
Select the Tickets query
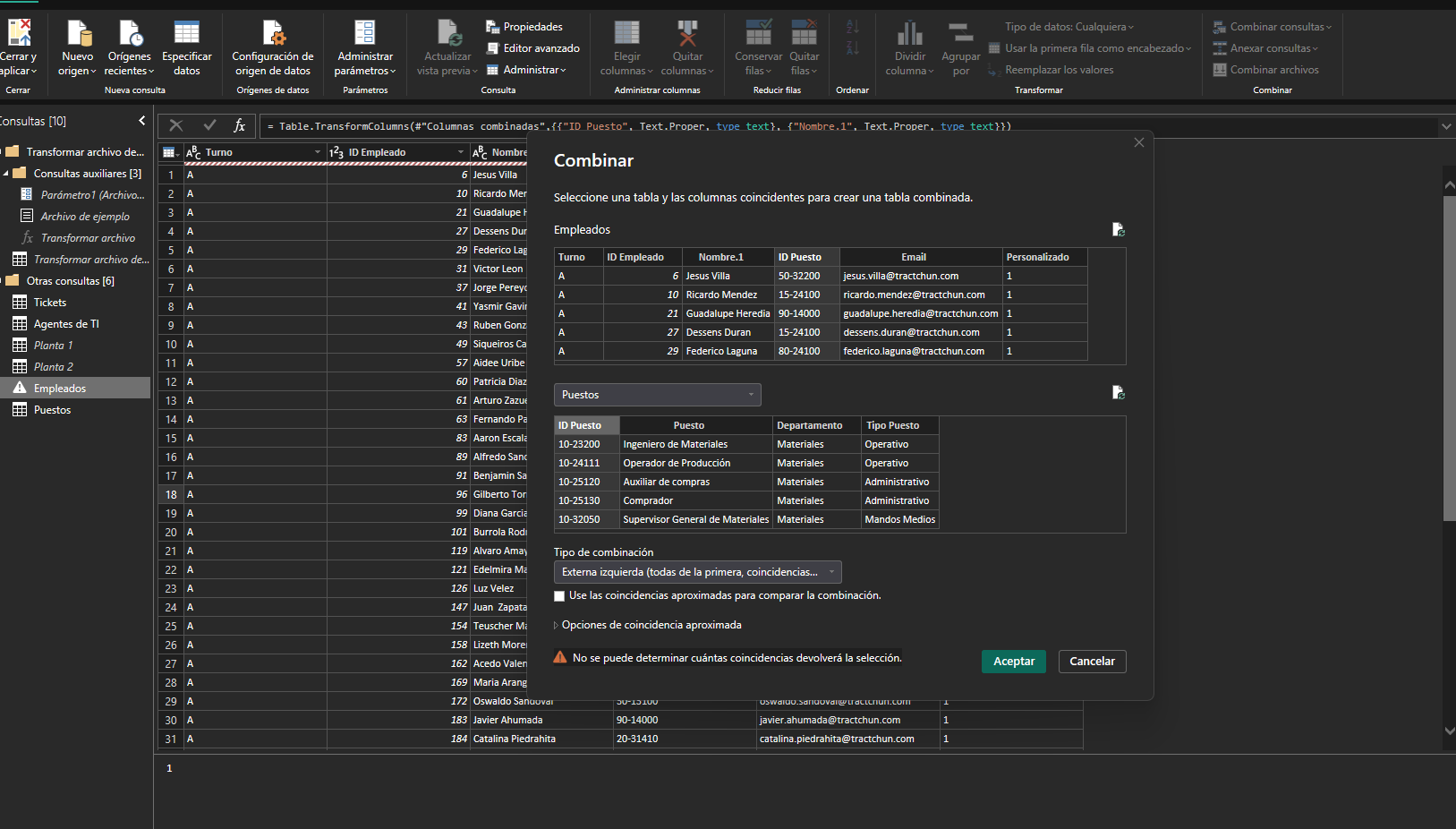tap(50, 303)
